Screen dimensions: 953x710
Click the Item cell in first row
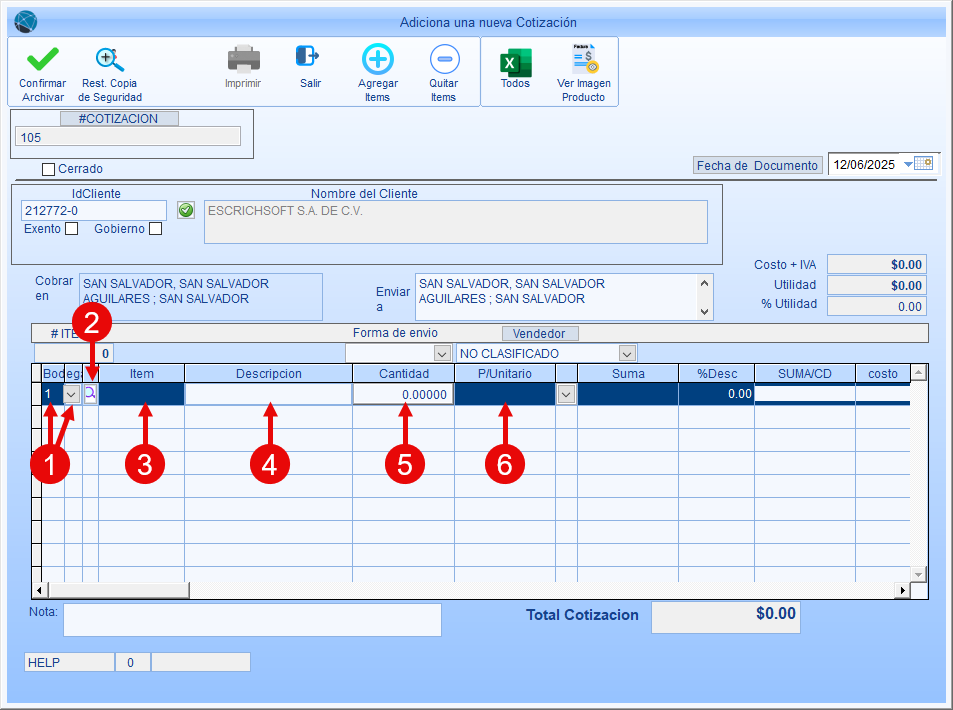point(142,395)
